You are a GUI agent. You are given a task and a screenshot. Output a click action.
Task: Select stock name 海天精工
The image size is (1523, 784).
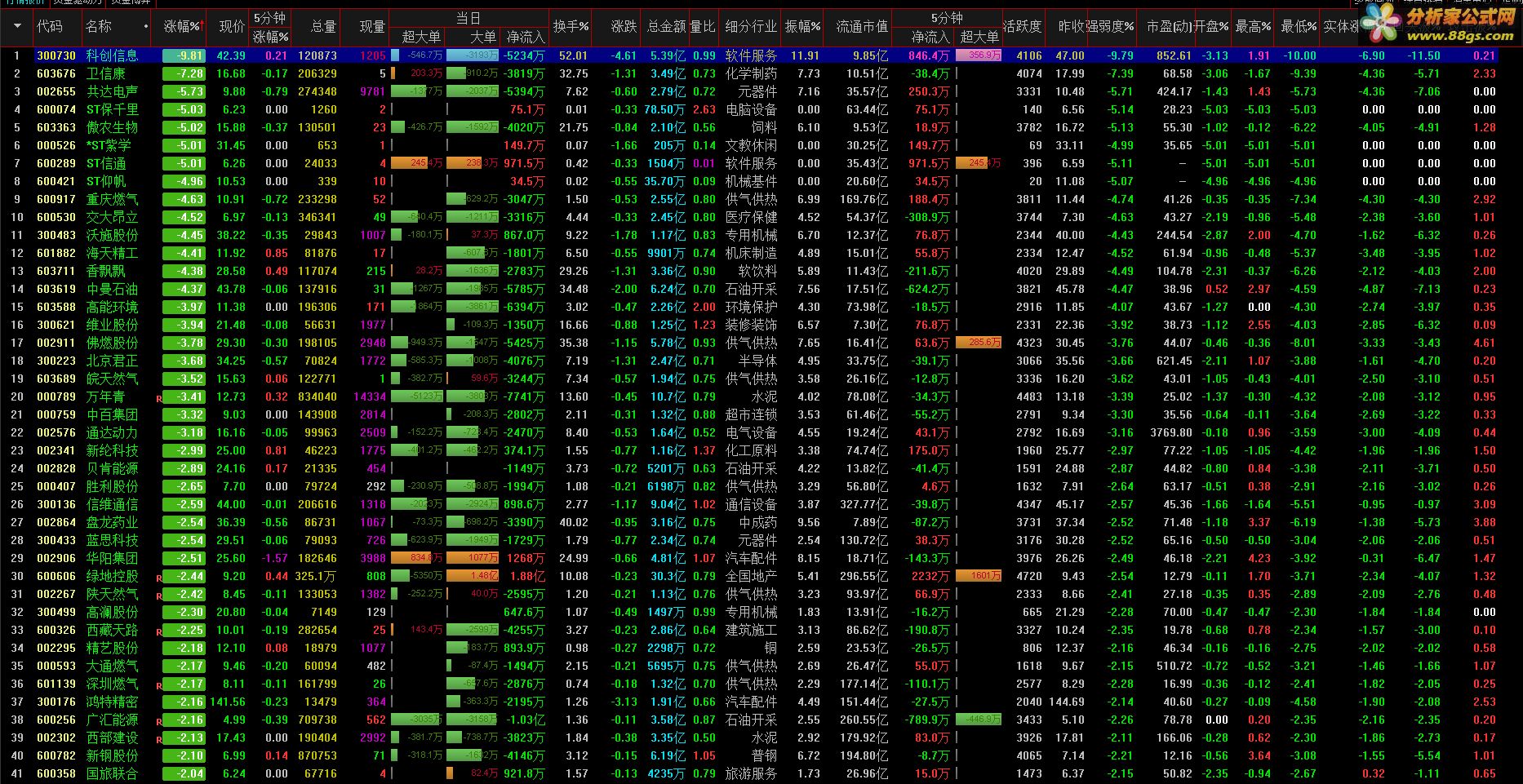point(112,253)
